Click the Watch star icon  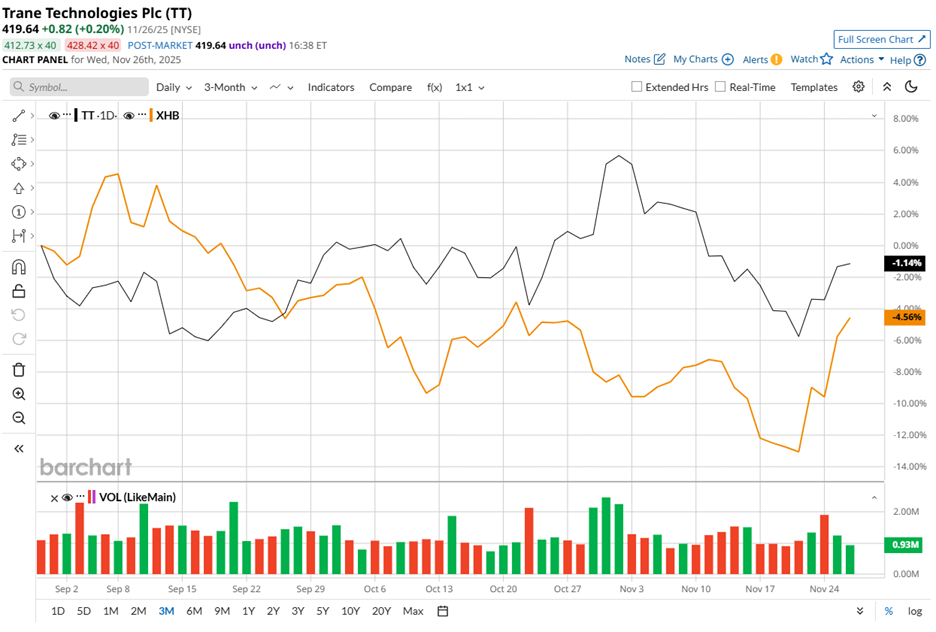coord(826,58)
